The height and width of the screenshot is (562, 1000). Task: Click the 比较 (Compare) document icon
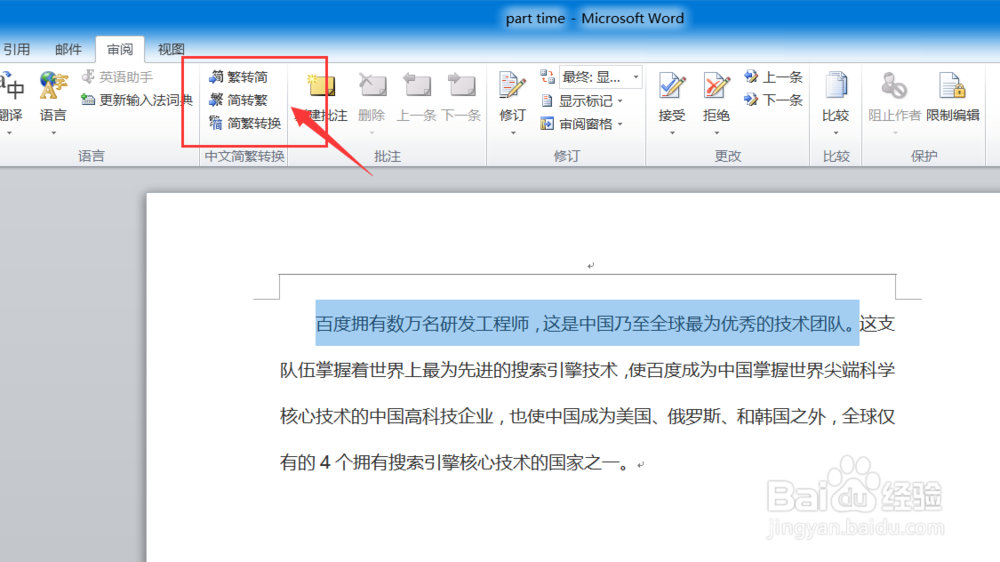point(835,86)
